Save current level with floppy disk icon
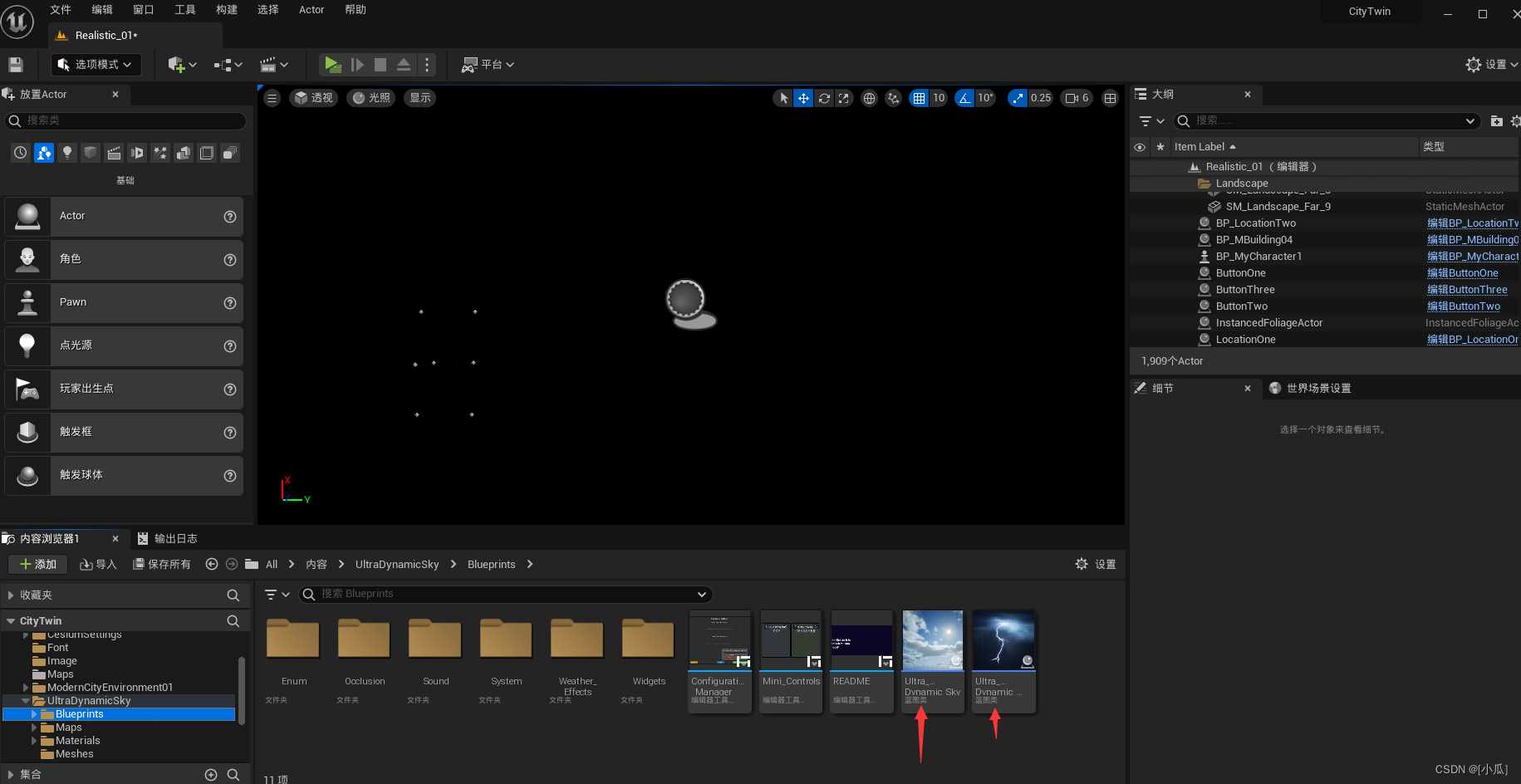The image size is (1521, 784). [15, 64]
